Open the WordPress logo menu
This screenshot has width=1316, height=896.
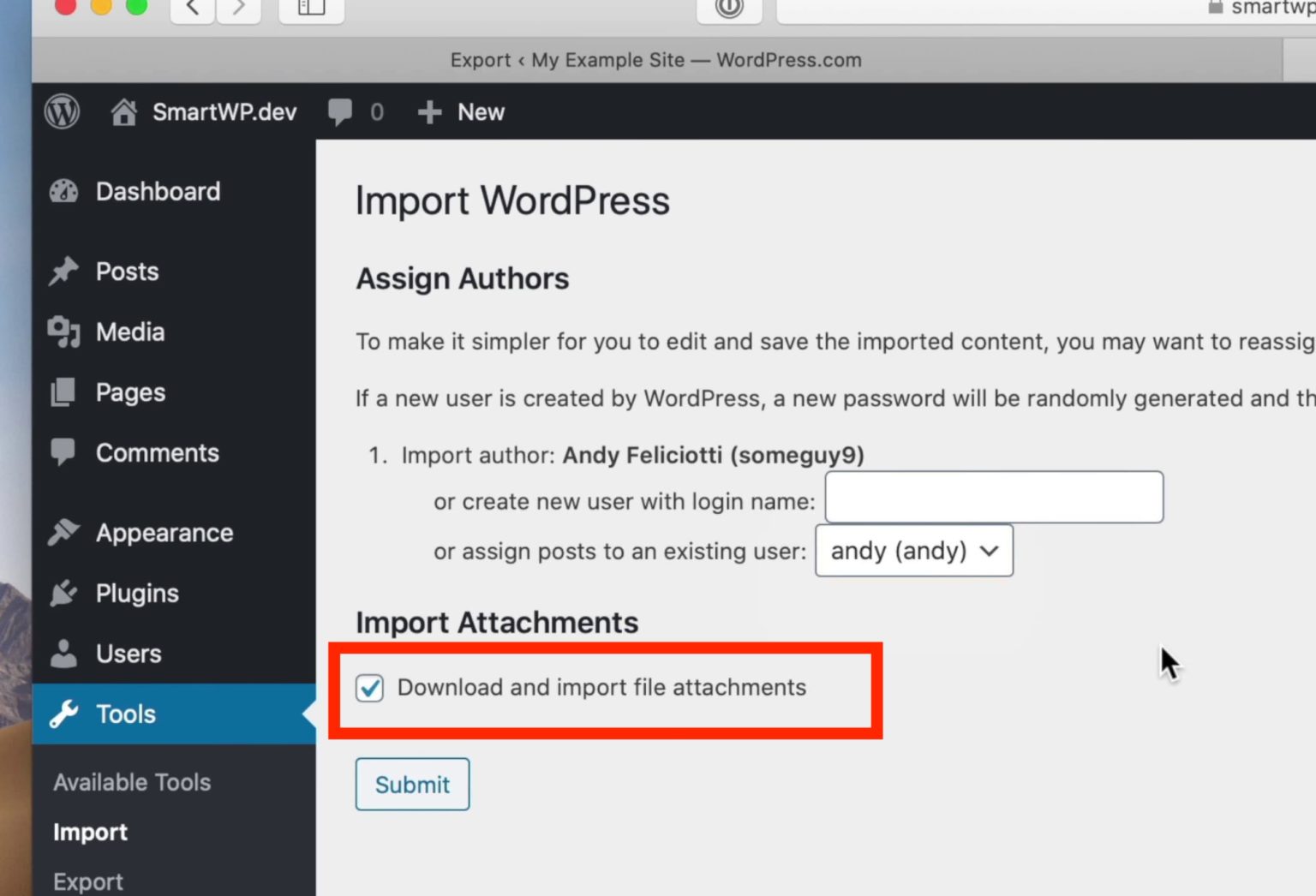pyautogui.click(x=61, y=111)
